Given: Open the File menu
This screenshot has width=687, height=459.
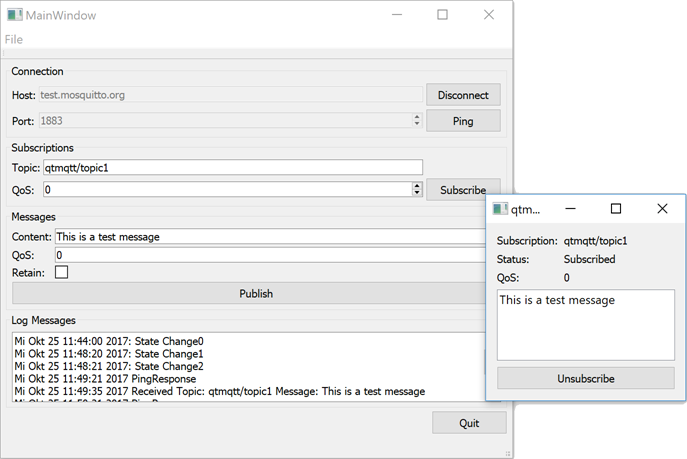Looking at the screenshot, I should click(x=14, y=39).
